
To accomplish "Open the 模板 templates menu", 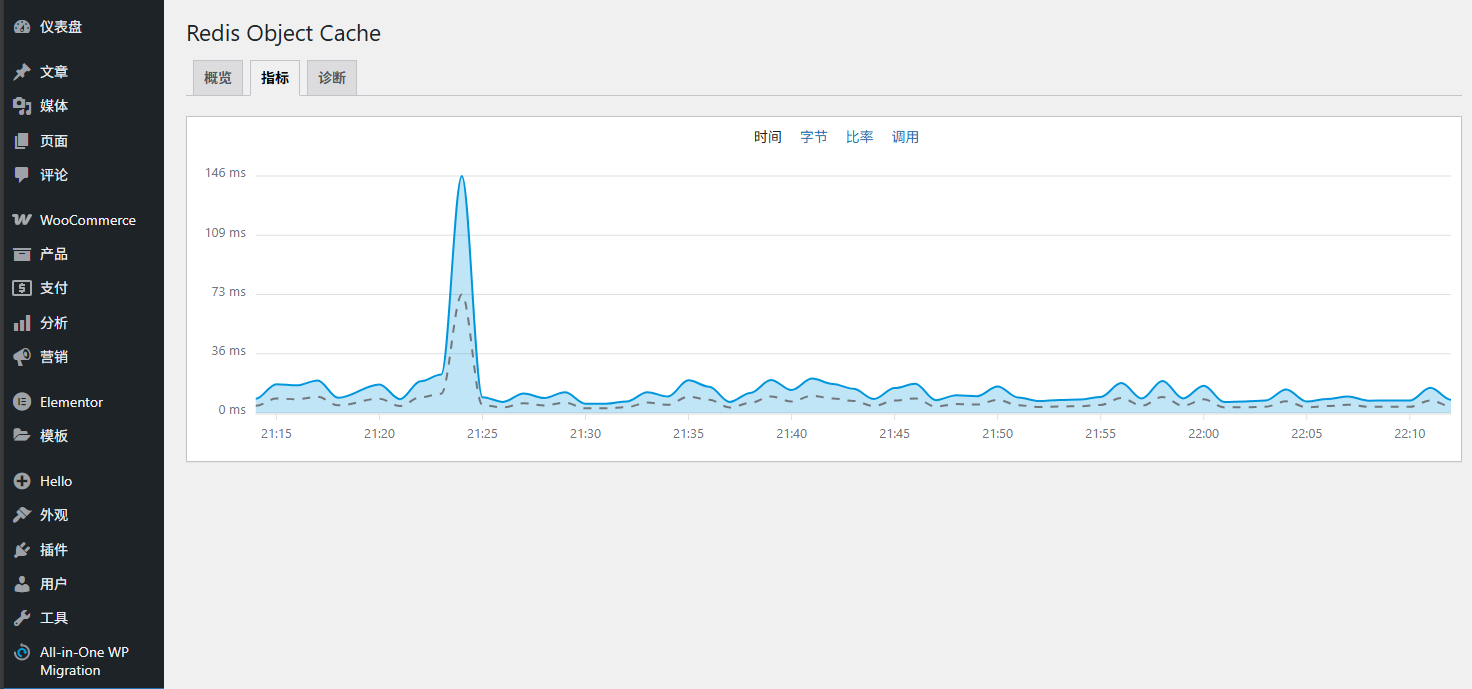I will click(x=54, y=436).
